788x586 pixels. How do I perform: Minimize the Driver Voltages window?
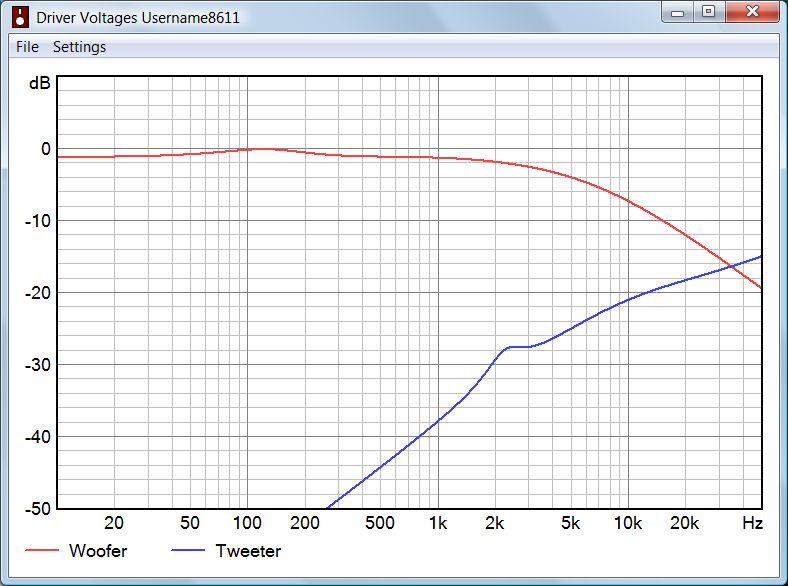tap(677, 12)
